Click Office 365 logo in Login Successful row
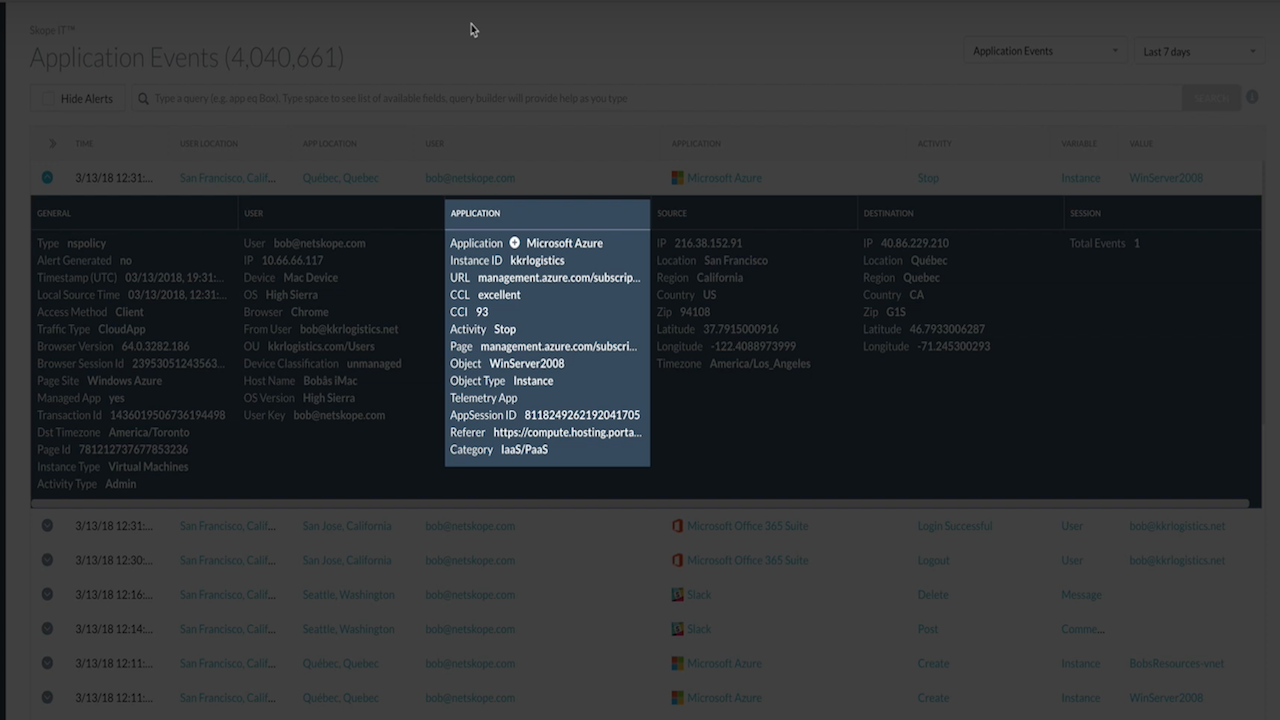This screenshot has height=720, width=1280. click(677, 526)
